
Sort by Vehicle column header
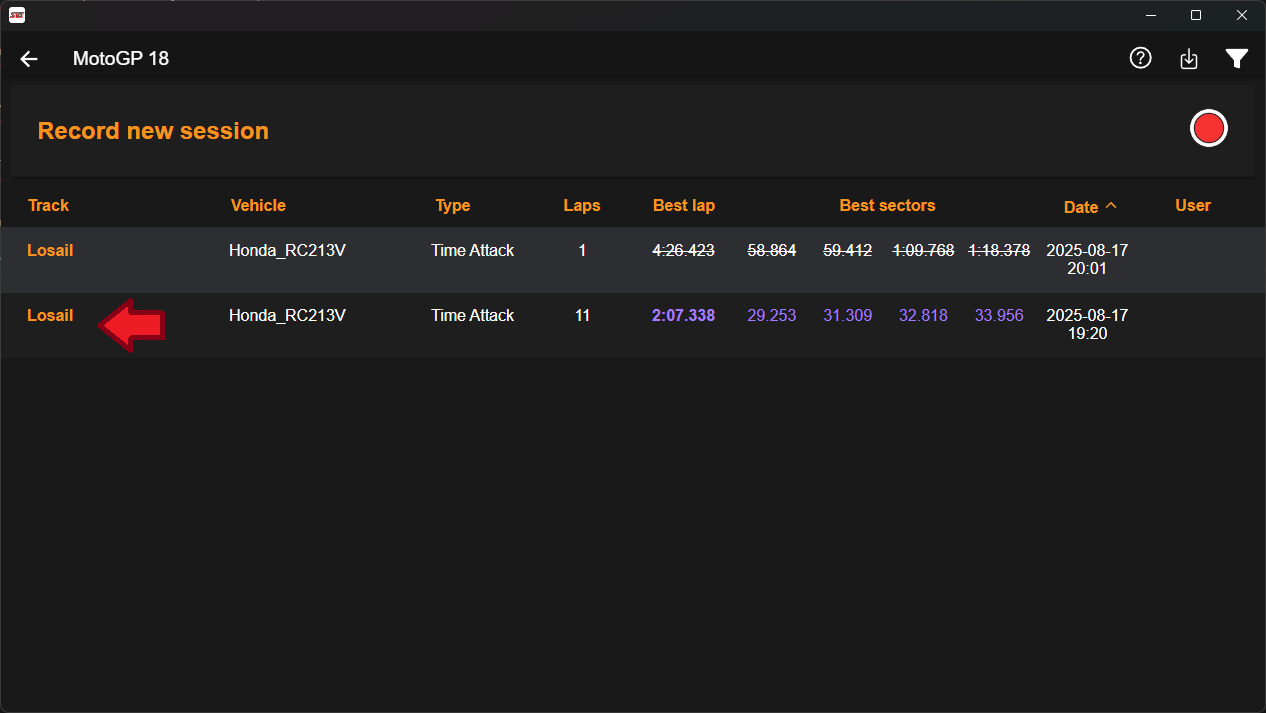[258, 205]
